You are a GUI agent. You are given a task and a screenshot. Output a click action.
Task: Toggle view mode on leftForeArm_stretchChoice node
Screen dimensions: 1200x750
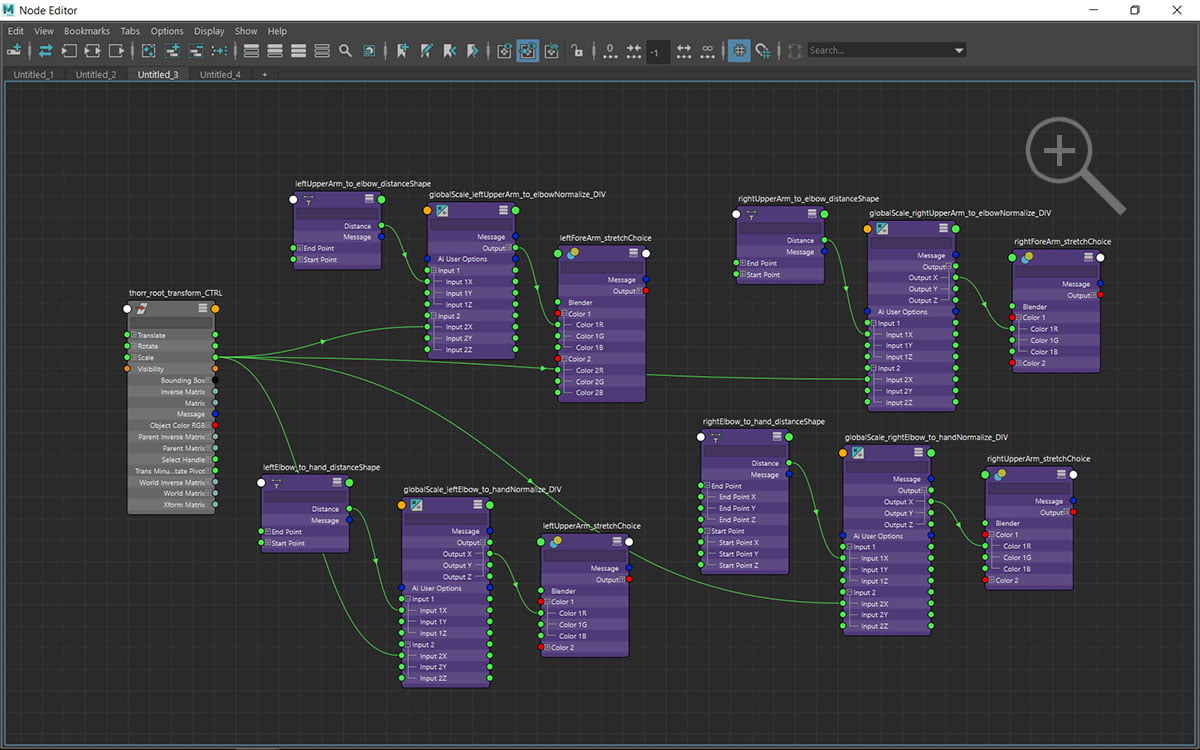pyautogui.click(x=632, y=254)
